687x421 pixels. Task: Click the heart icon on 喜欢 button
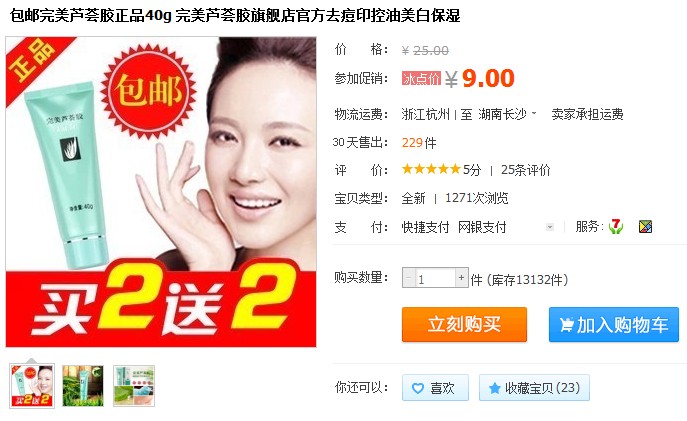point(418,388)
